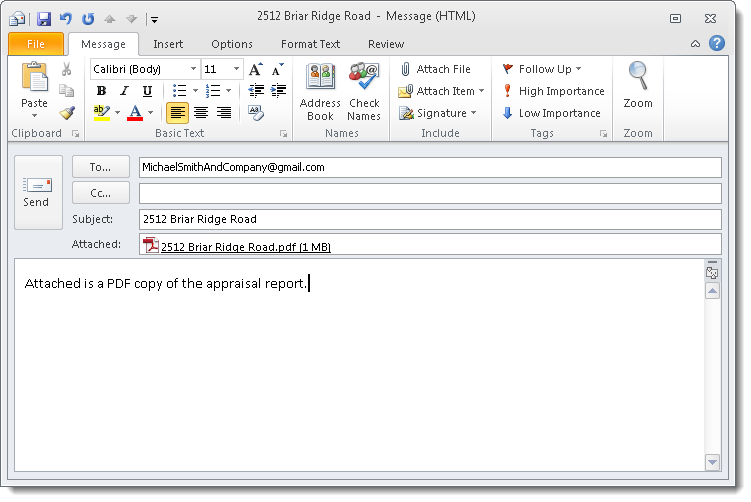
Task: Open the Format Text tab
Action: pos(310,44)
